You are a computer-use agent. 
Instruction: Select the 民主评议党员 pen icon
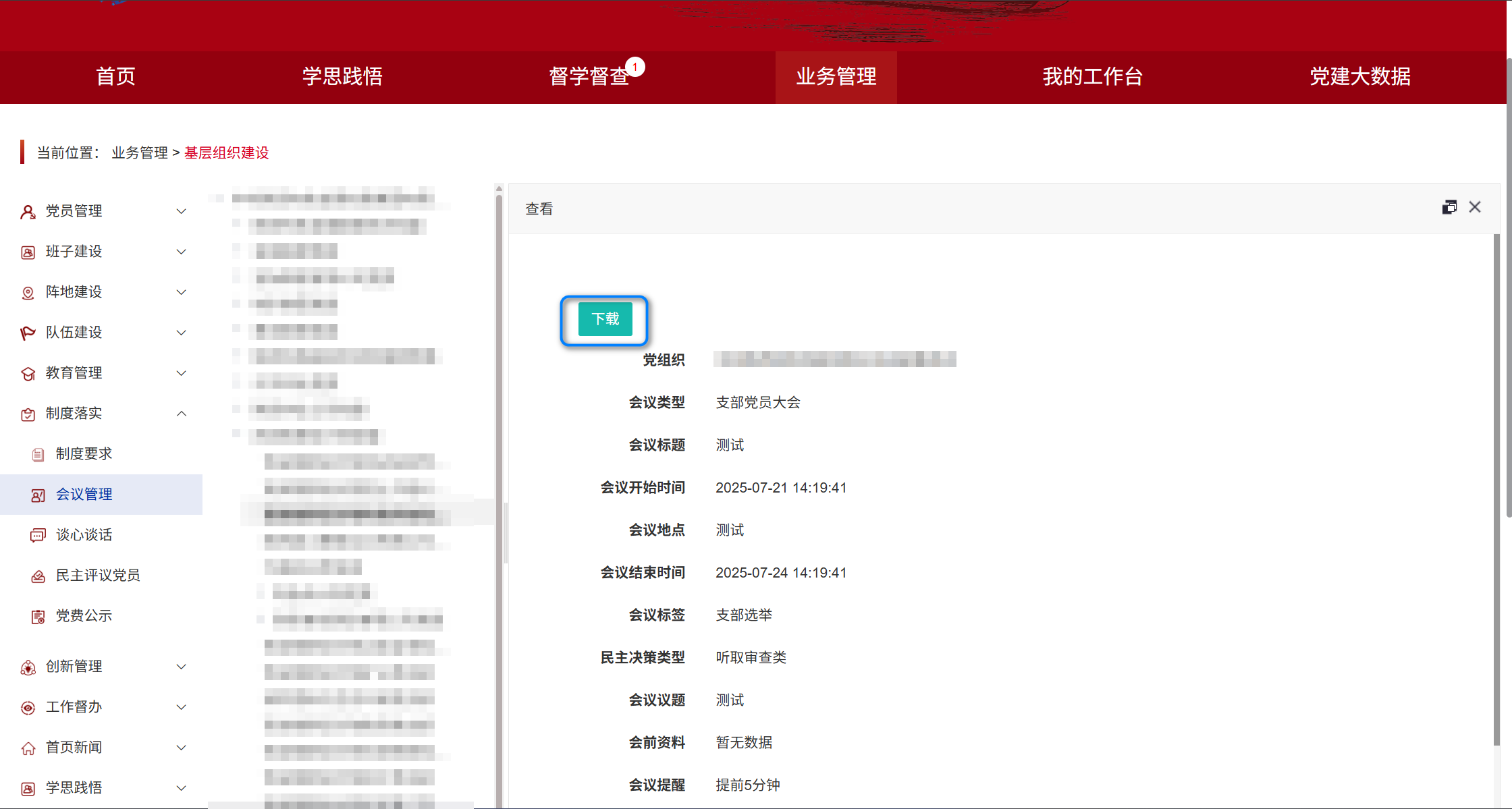pyautogui.click(x=38, y=575)
